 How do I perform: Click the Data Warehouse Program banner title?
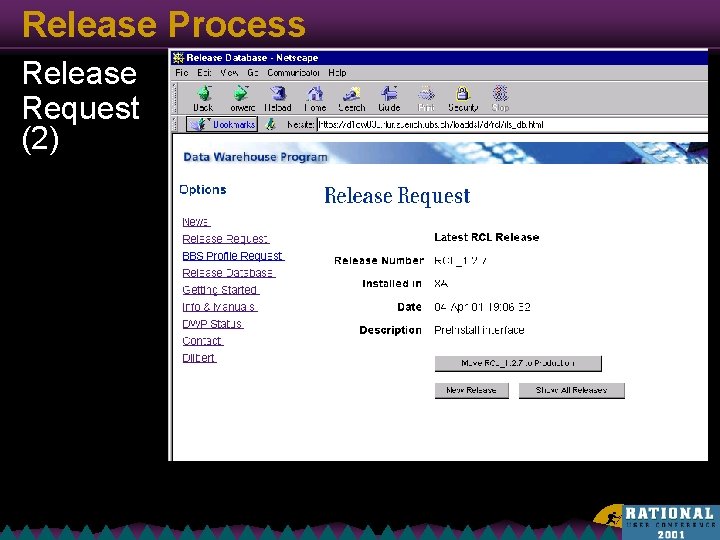pos(255,157)
